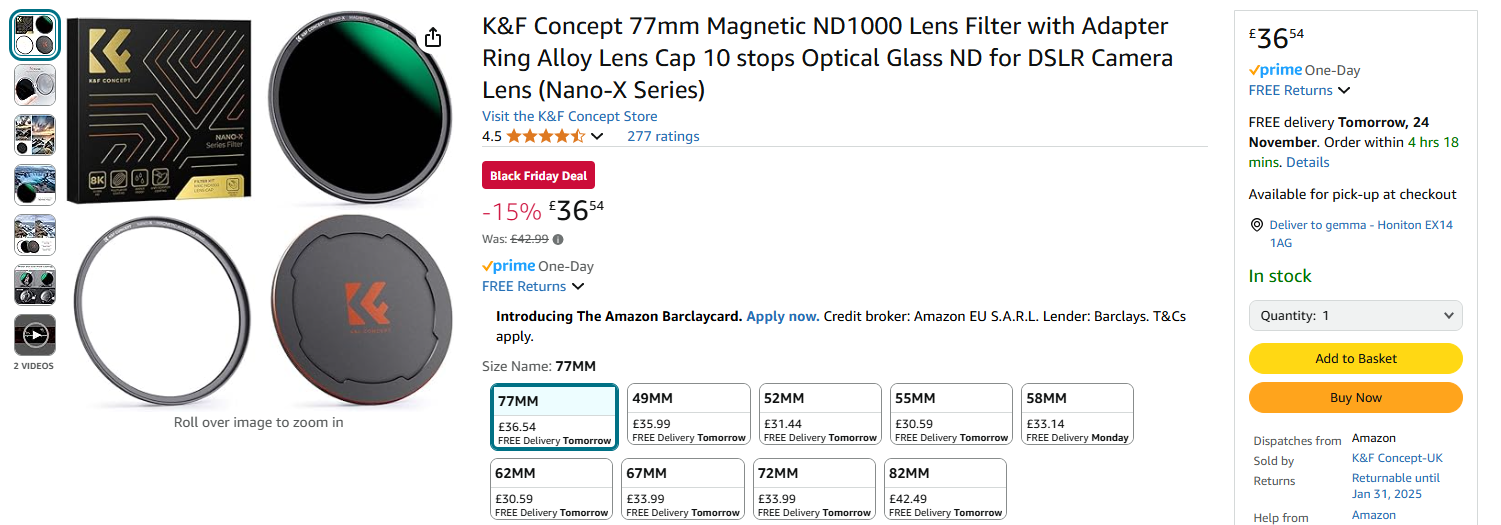Click the Buy Now button
The width and height of the screenshot is (1501, 525).
click(1355, 397)
